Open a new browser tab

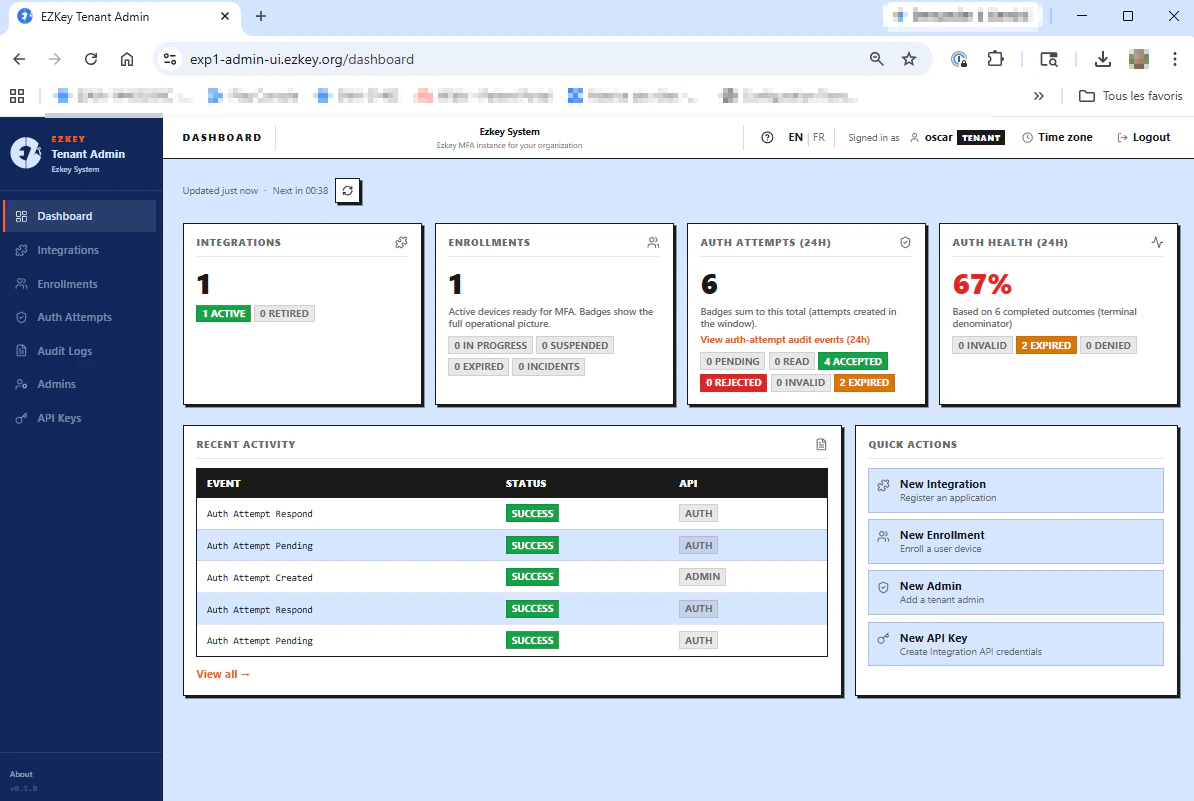point(260,16)
